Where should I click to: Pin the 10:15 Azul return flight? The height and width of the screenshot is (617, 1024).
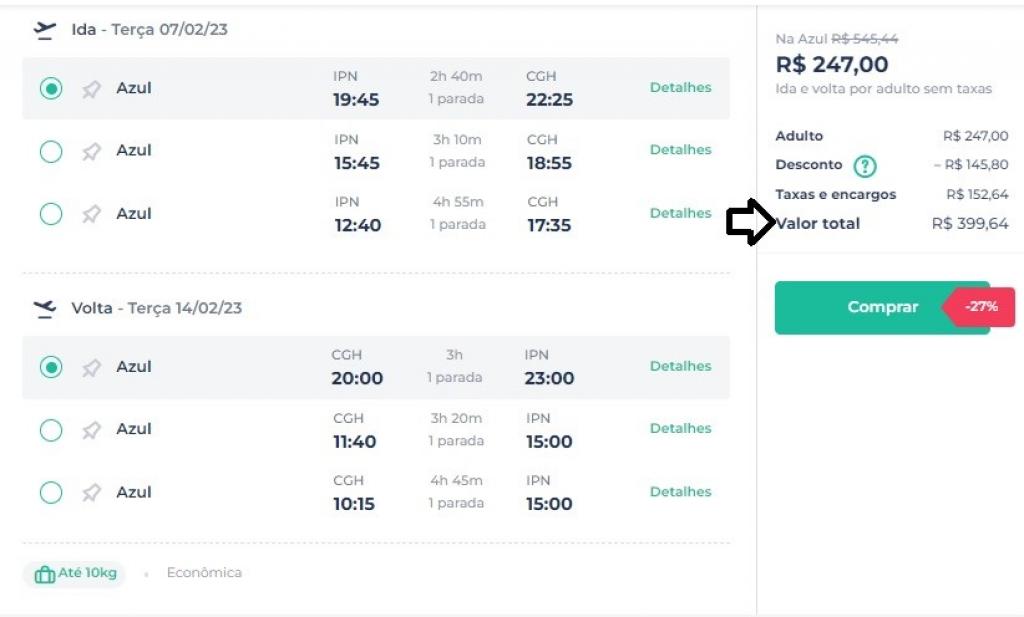pos(91,493)
